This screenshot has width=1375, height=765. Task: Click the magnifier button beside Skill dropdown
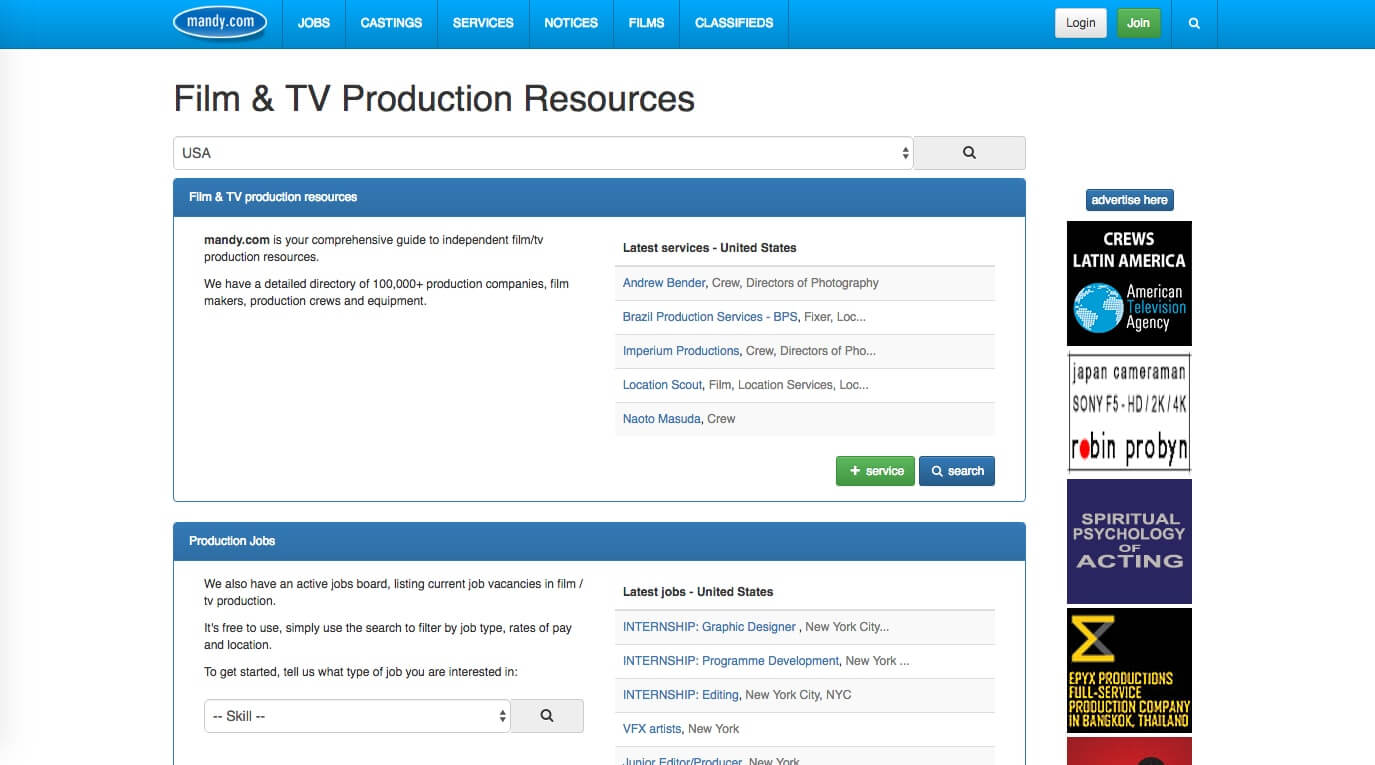pos(547,716)
